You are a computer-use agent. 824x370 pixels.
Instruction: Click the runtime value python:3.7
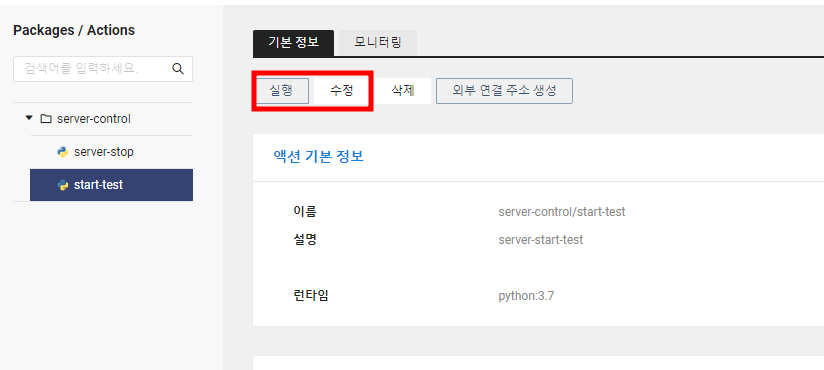526,296
